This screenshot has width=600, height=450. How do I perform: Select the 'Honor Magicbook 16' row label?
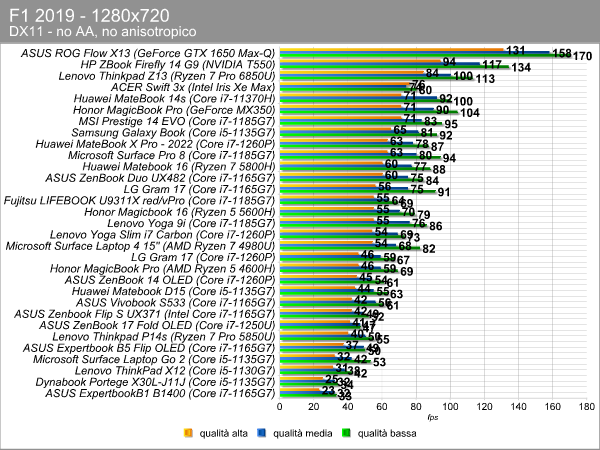180,212
